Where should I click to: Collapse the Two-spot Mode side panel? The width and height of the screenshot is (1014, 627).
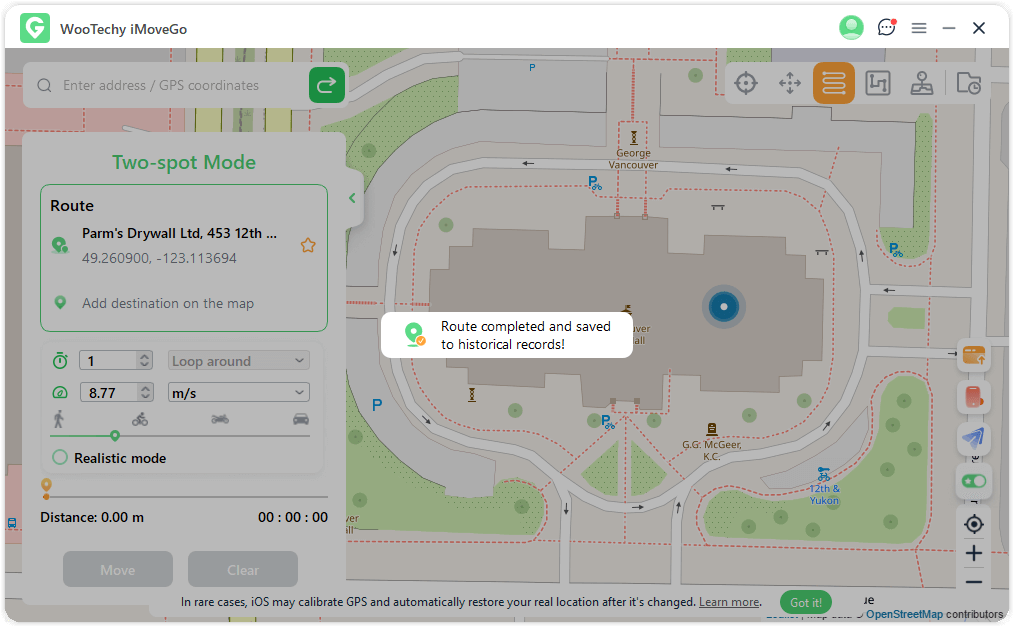pos(352,198)
